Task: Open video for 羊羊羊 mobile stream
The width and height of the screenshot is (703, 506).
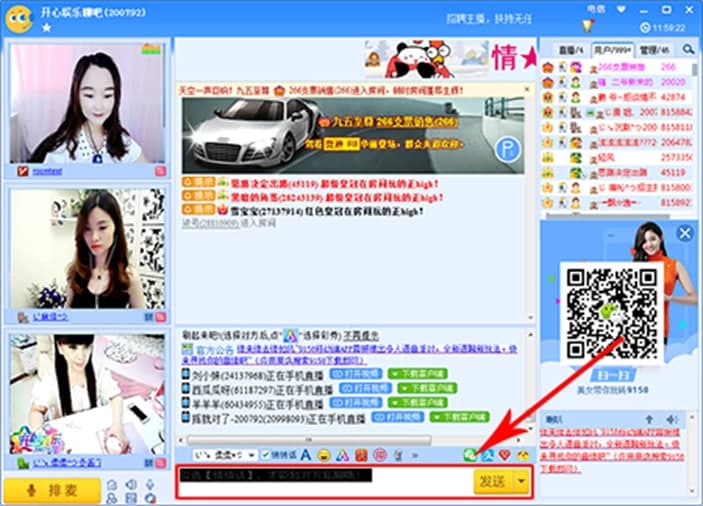Action: pos(355,402)
